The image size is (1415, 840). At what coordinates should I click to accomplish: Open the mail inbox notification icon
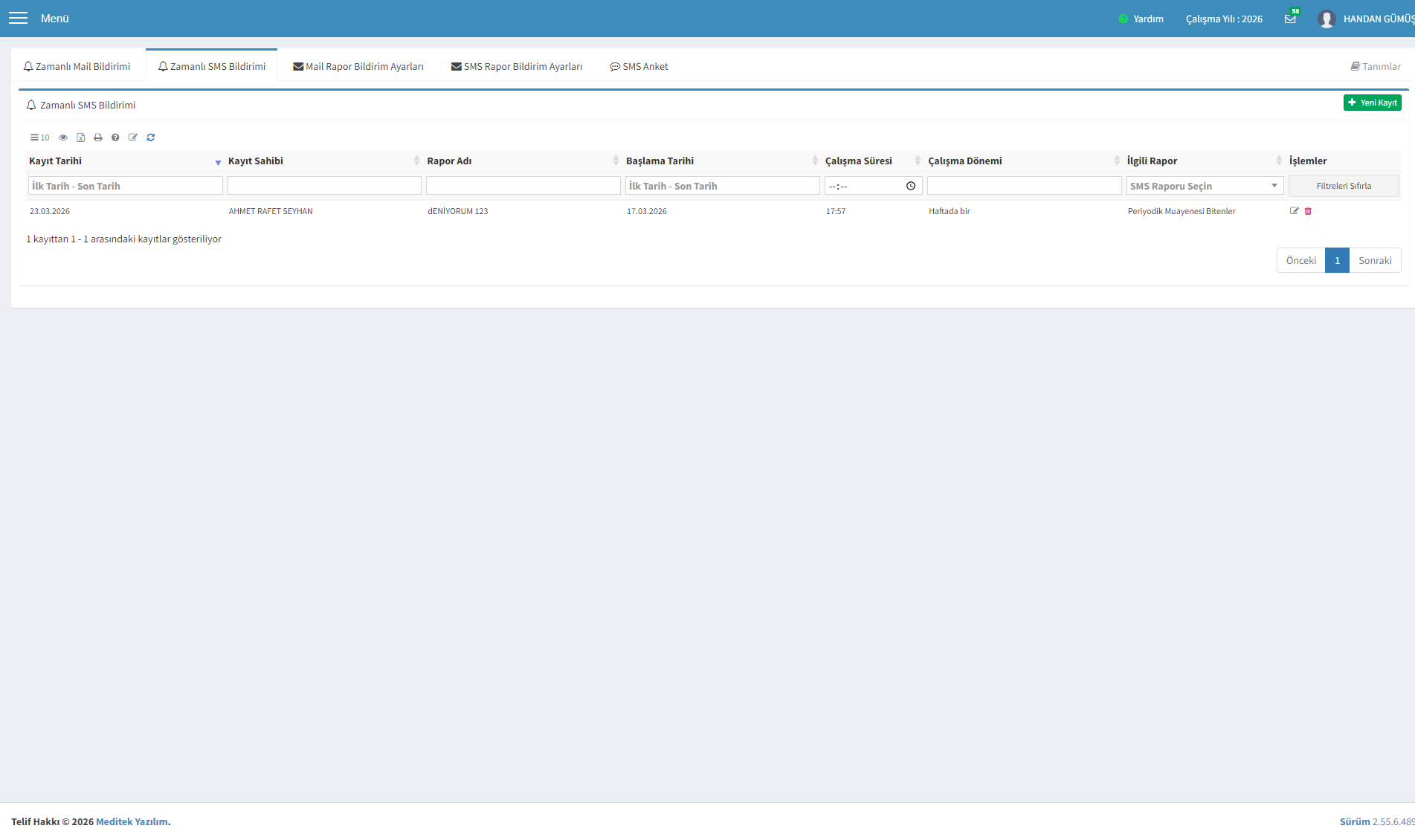tap(1290, 19)
